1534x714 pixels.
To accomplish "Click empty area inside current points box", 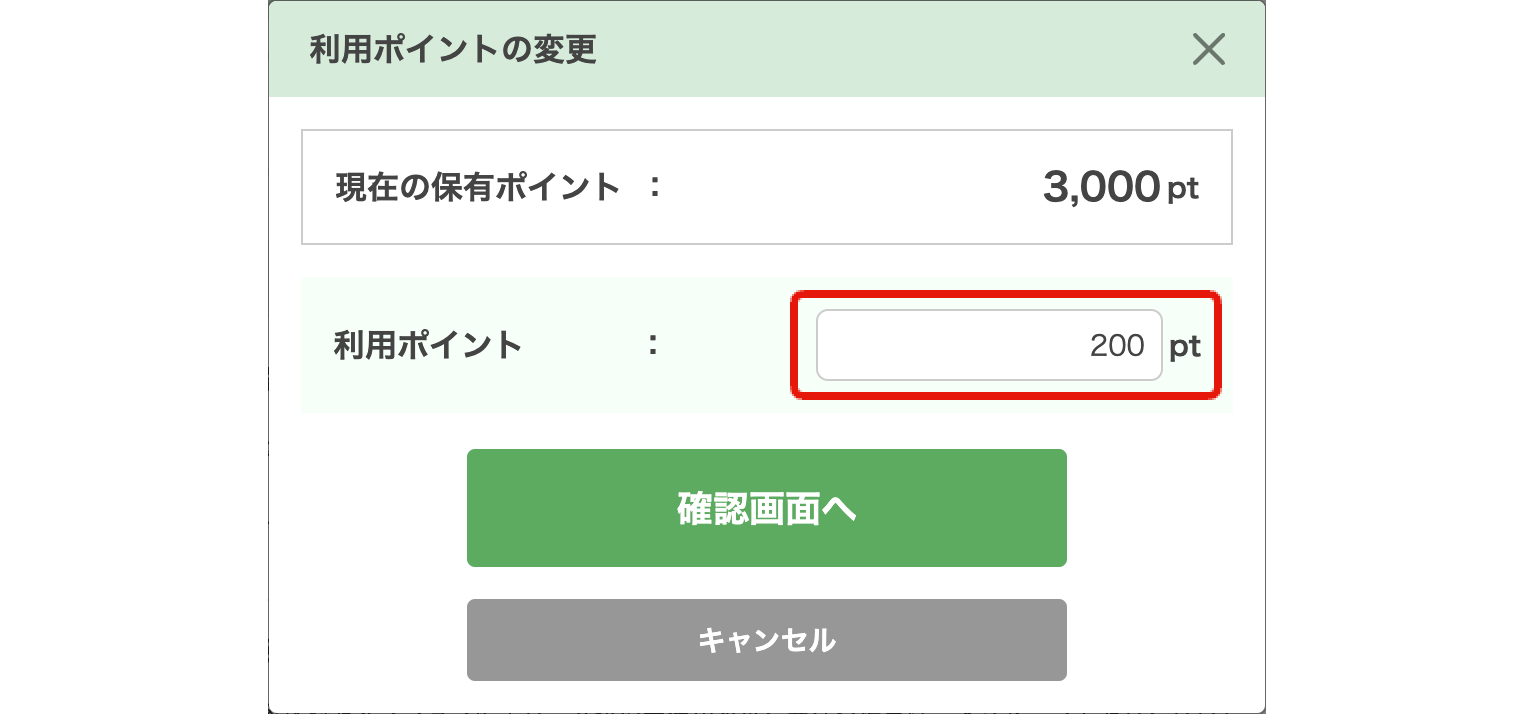I will (x=850, y=187).
